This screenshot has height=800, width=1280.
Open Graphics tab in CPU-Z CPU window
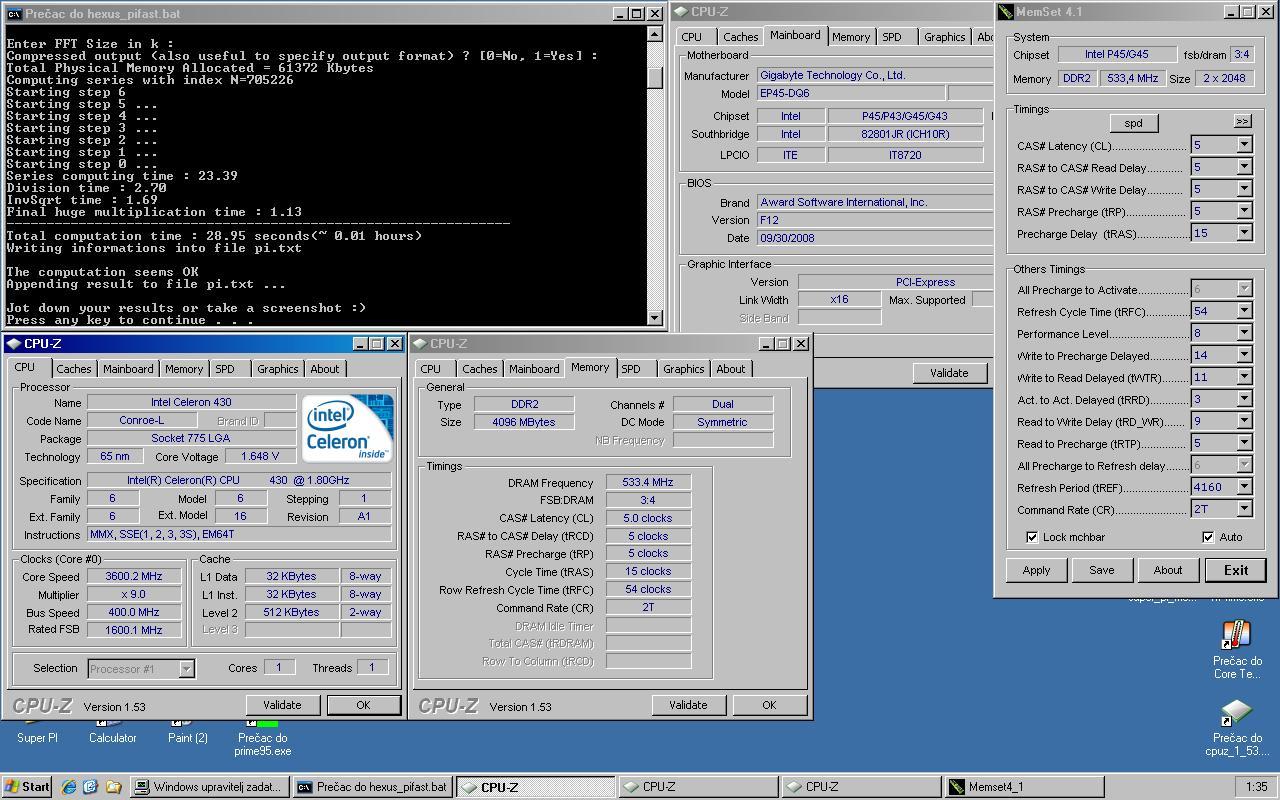tap(277, 369)
